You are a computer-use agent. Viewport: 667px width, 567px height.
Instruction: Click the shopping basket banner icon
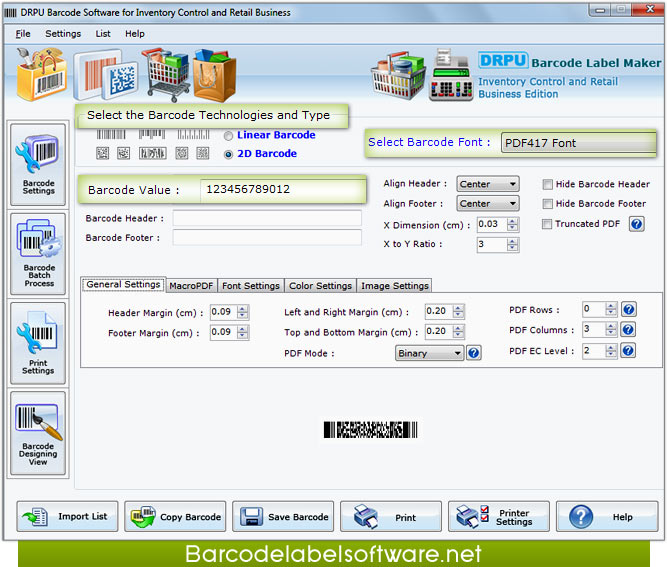tap(398, 76)
